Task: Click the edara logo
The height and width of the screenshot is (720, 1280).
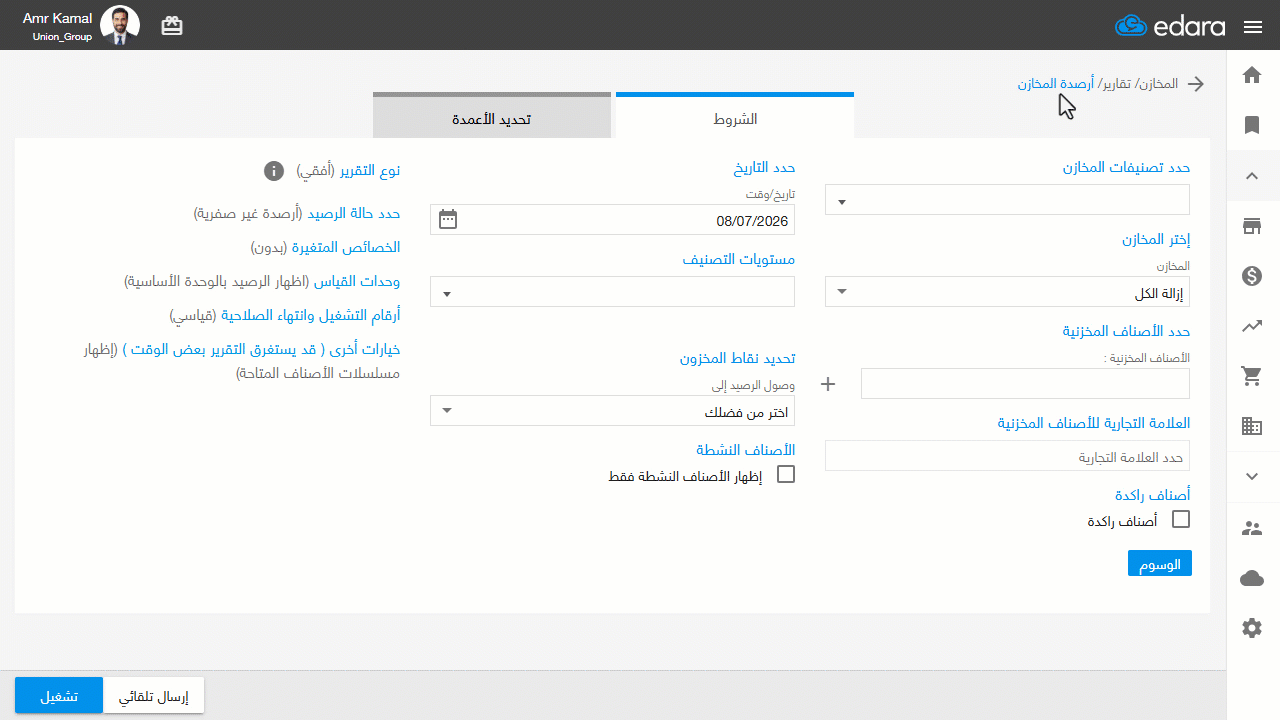Action: [1169, 26]
